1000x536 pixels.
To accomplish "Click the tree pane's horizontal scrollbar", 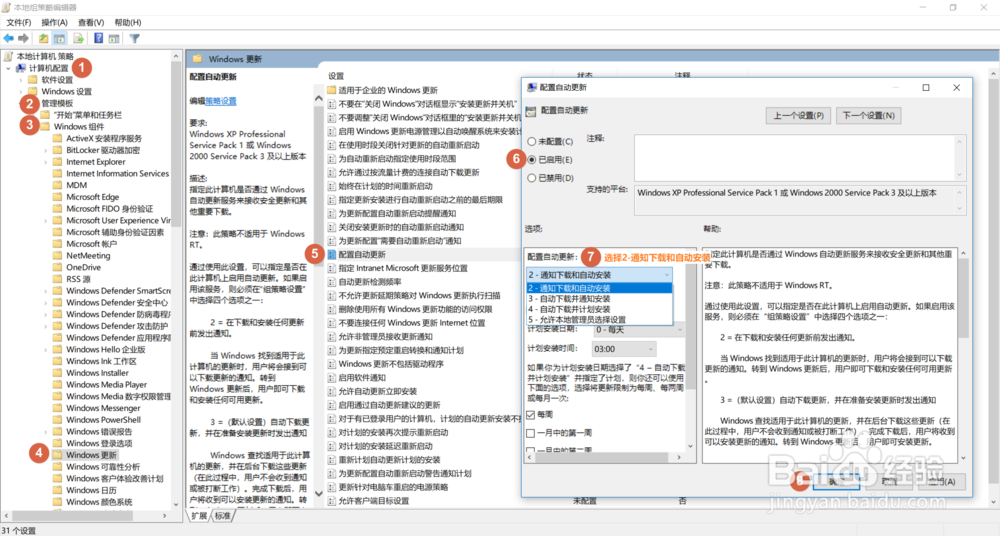I will click(x=87, y=515).
